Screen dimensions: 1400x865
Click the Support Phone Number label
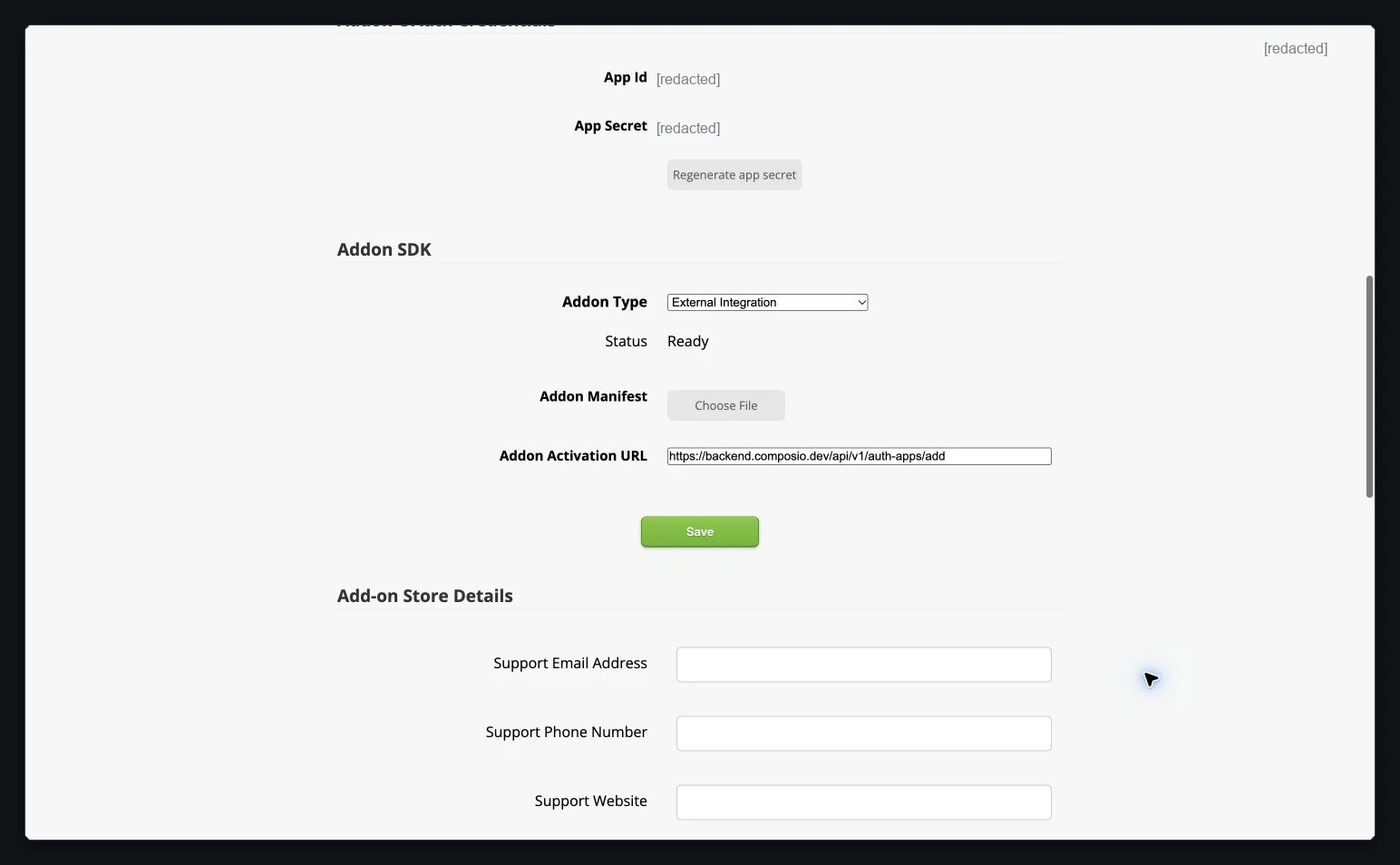567,733
